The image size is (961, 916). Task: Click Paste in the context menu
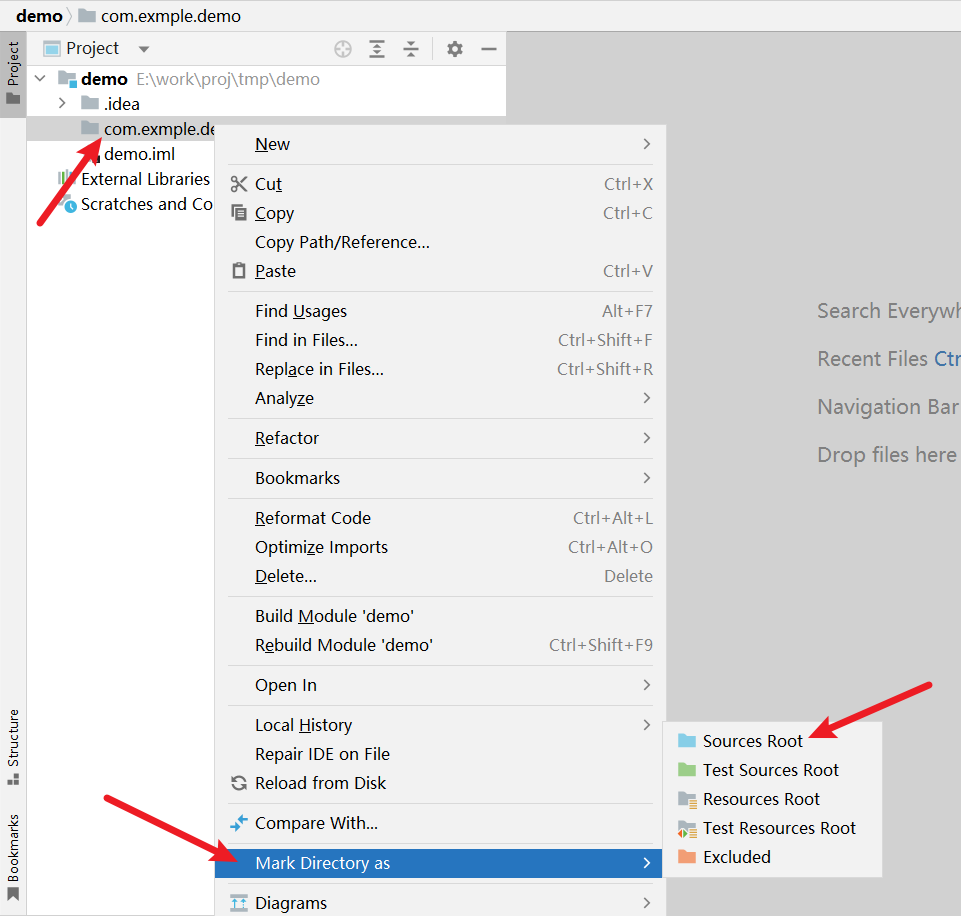tap(440, 271)
